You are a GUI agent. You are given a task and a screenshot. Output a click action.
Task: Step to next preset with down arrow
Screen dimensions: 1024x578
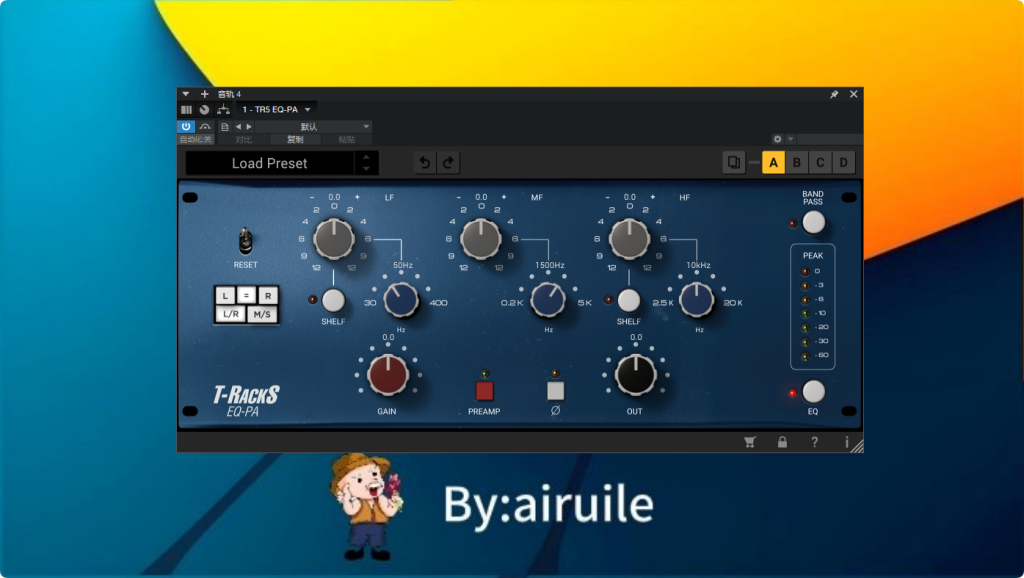click(366, 169)
